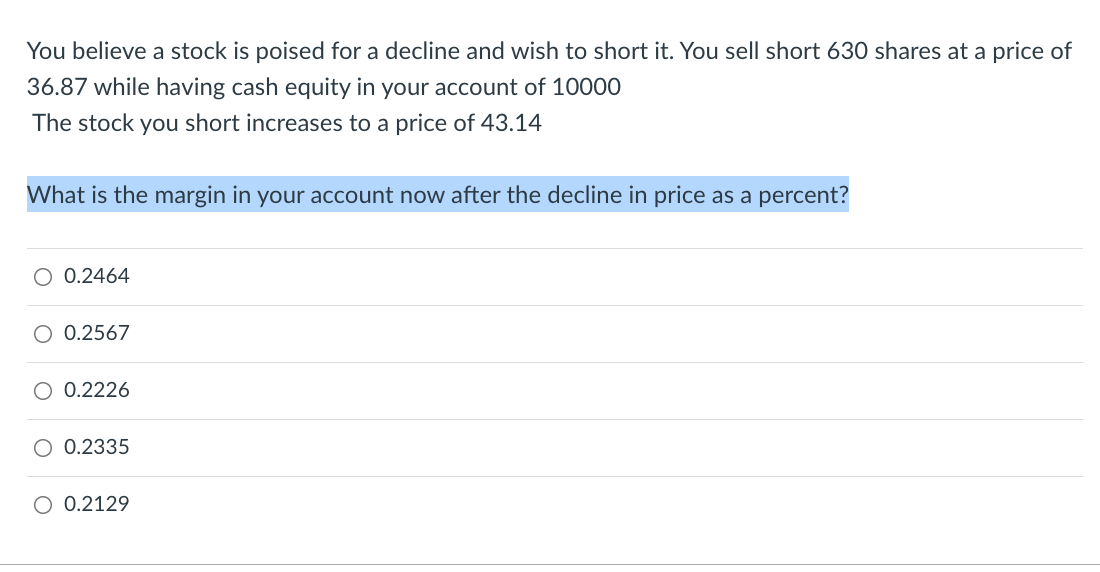Click the 0.2335 answer label text
The image size is (1100, 572).
coord(97,446)
